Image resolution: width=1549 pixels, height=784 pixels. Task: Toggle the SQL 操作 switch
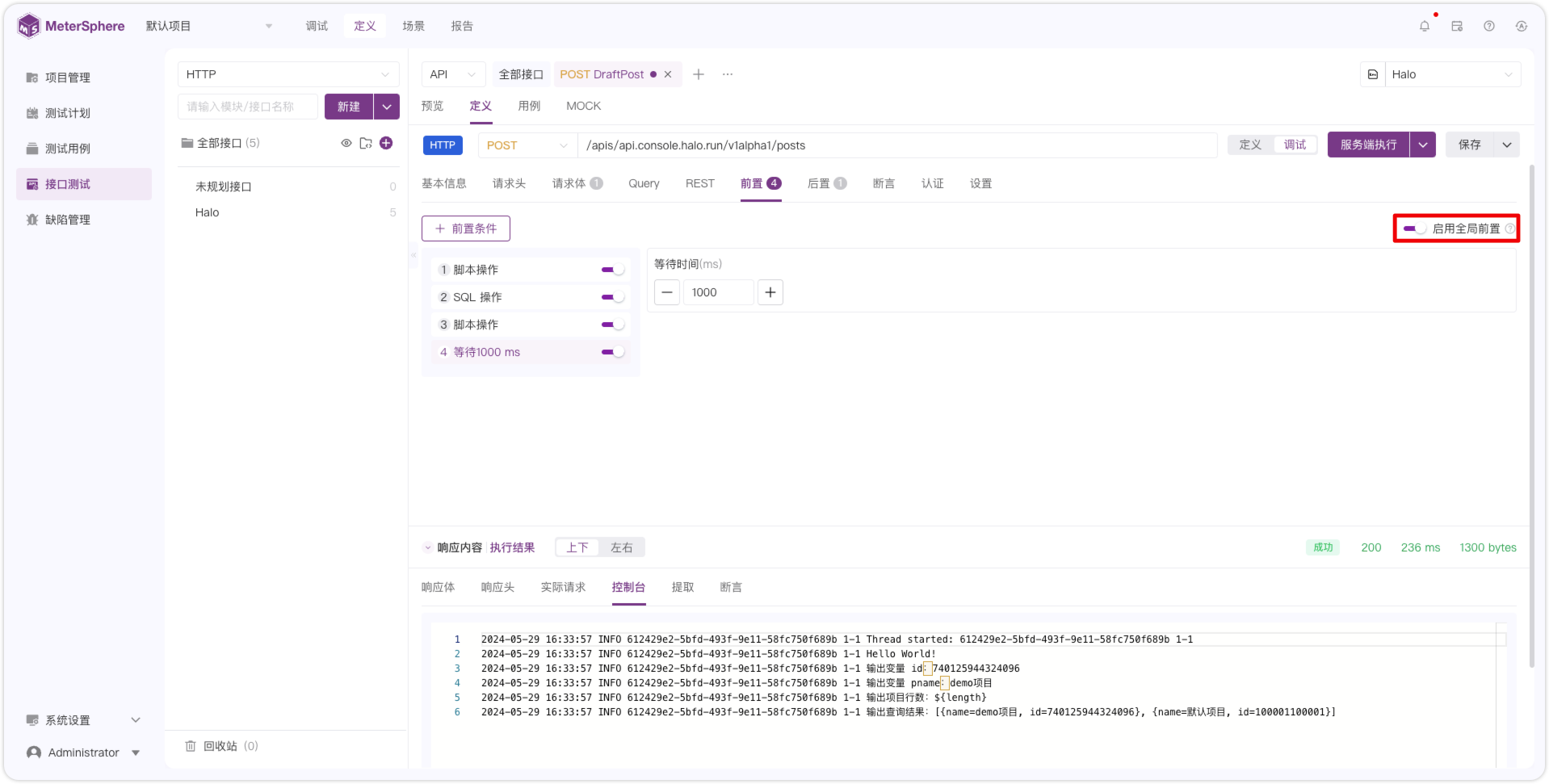[x=613, y=297]
